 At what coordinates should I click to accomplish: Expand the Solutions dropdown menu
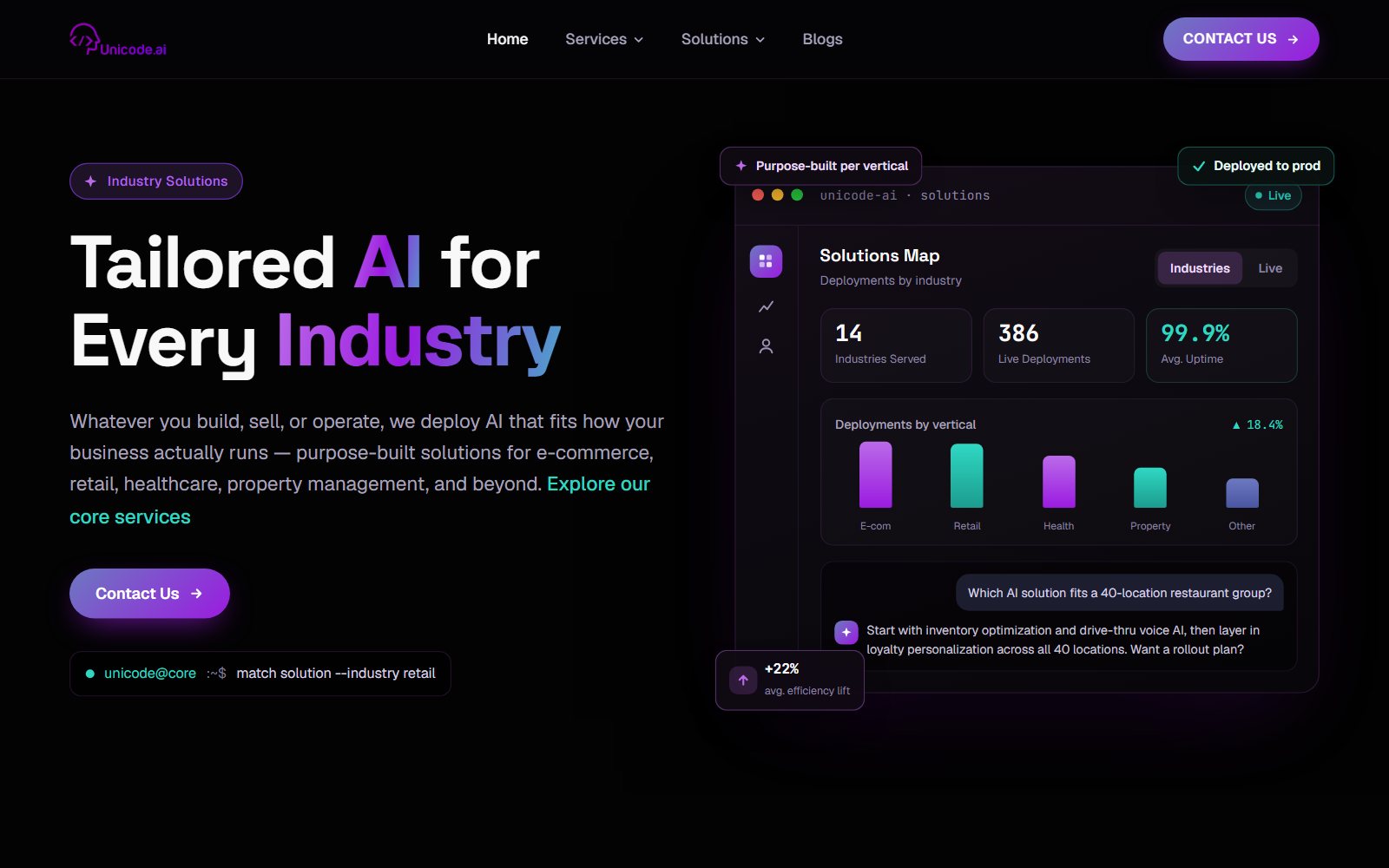pyautogui.click(x=723, y=39)
